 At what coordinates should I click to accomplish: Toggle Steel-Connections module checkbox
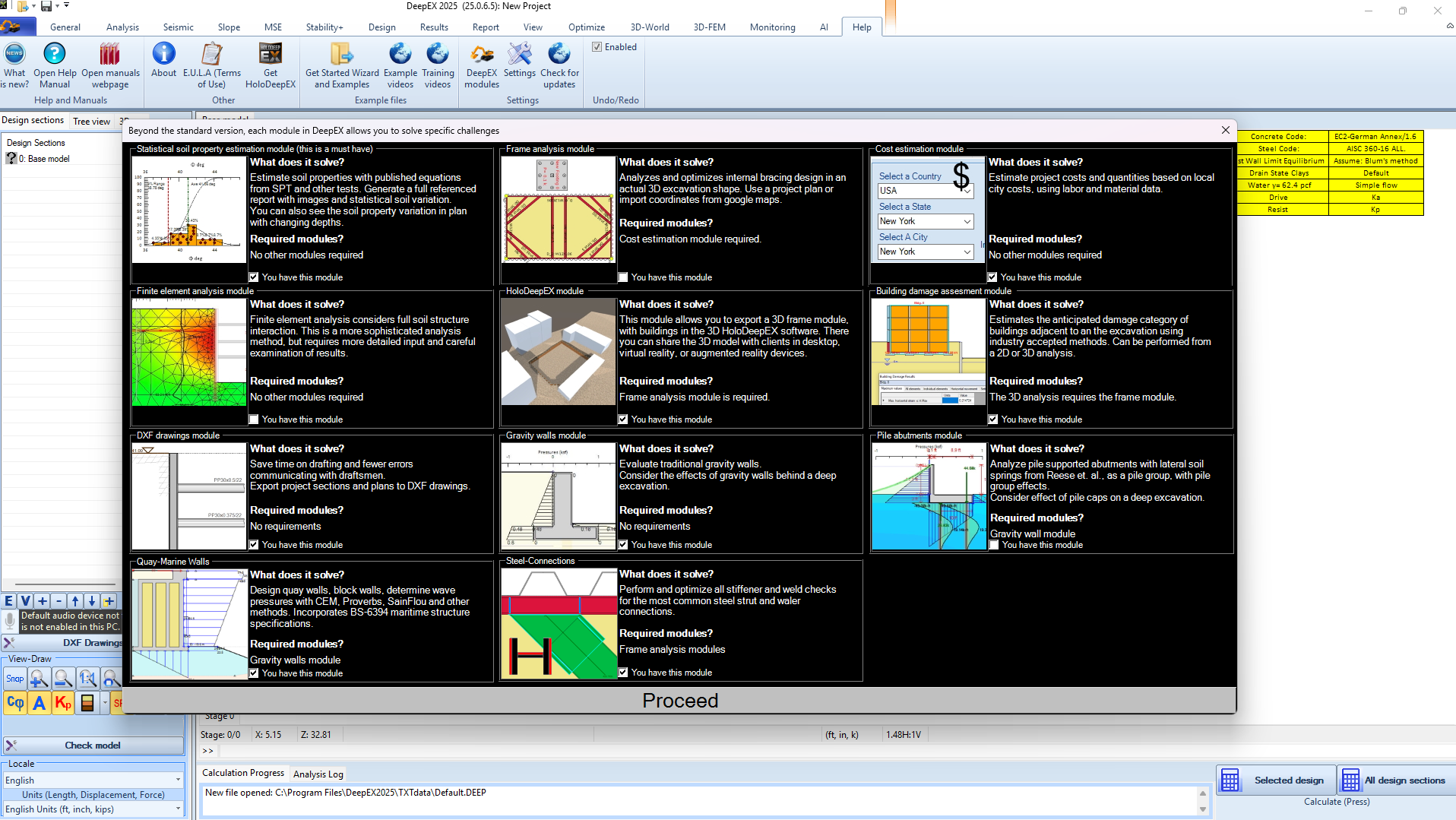[623, 673]
